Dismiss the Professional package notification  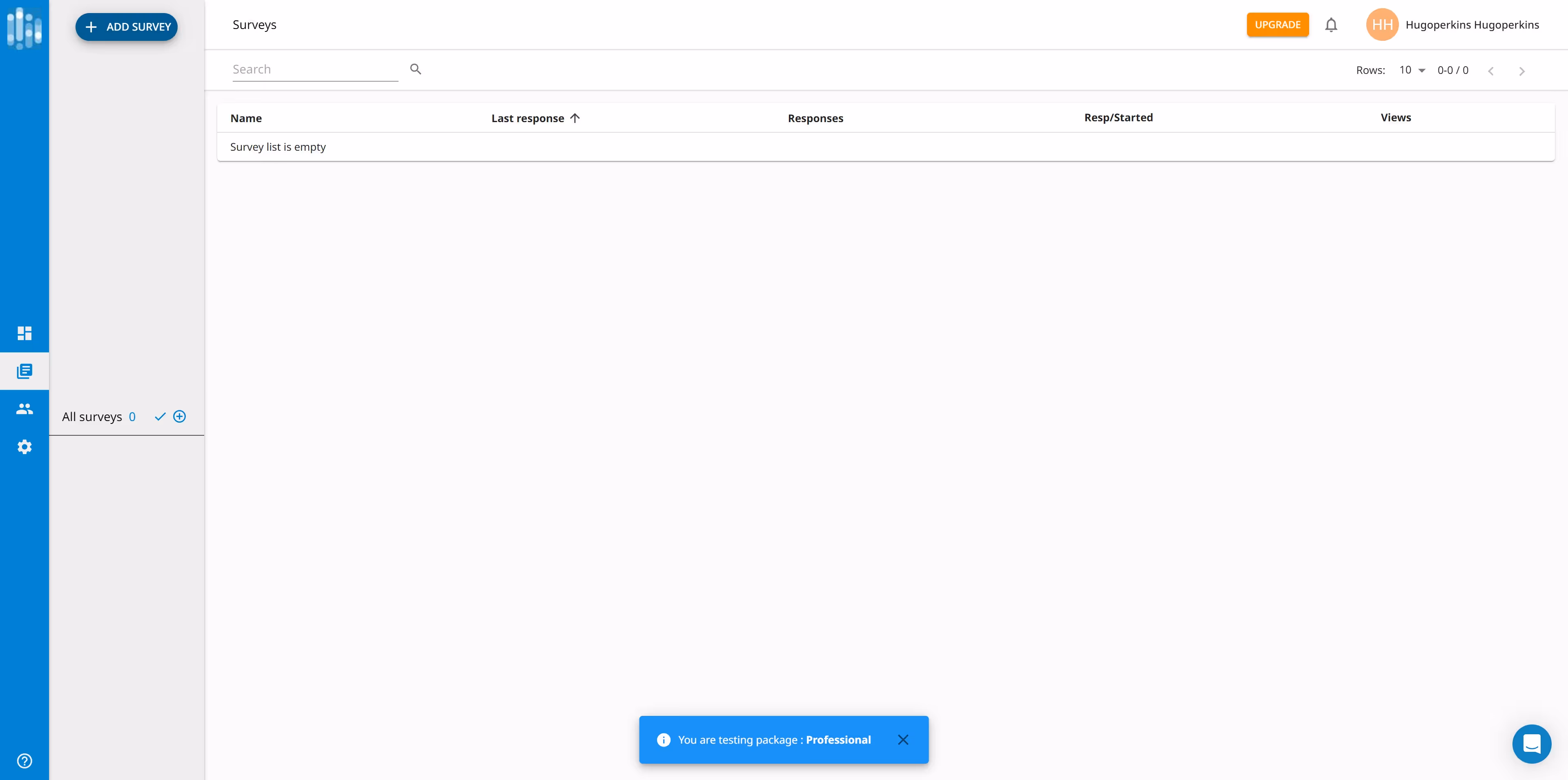tap(903, 739)
